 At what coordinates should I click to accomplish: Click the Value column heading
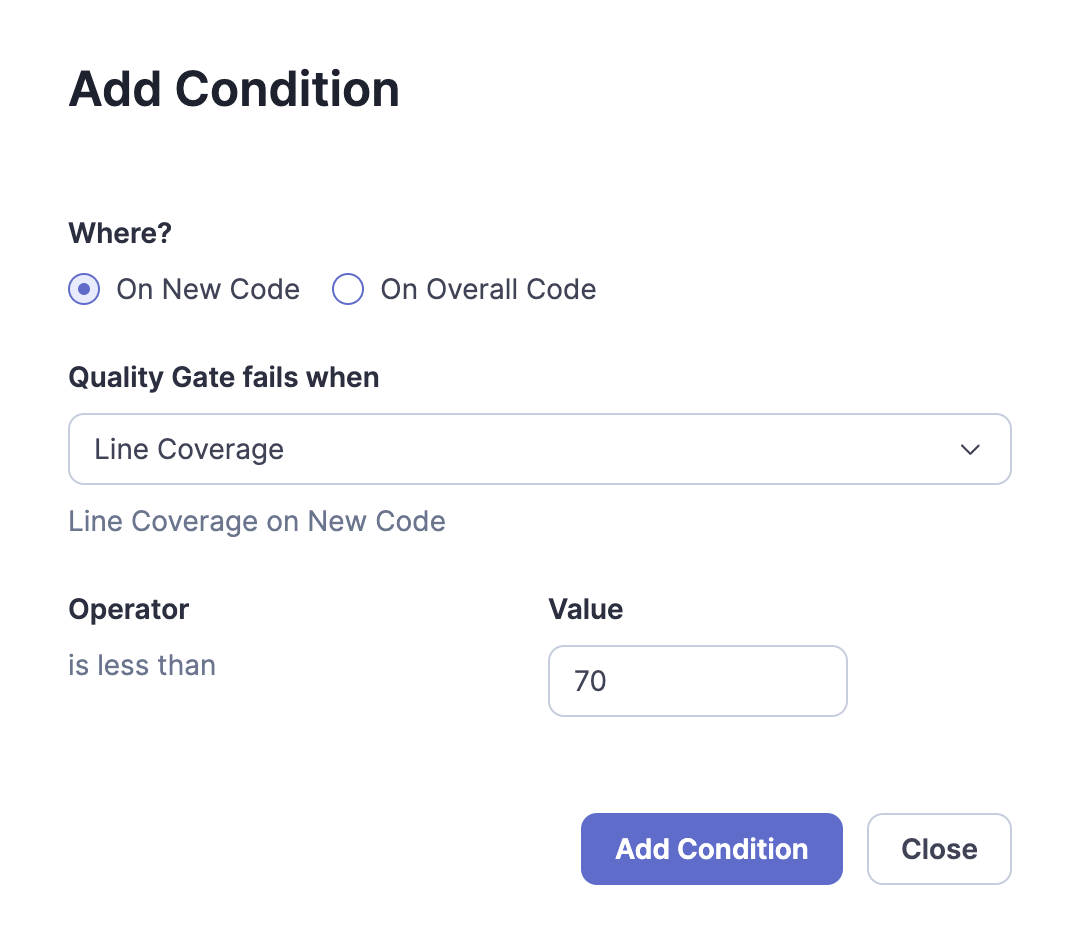(x=585, y=609)
